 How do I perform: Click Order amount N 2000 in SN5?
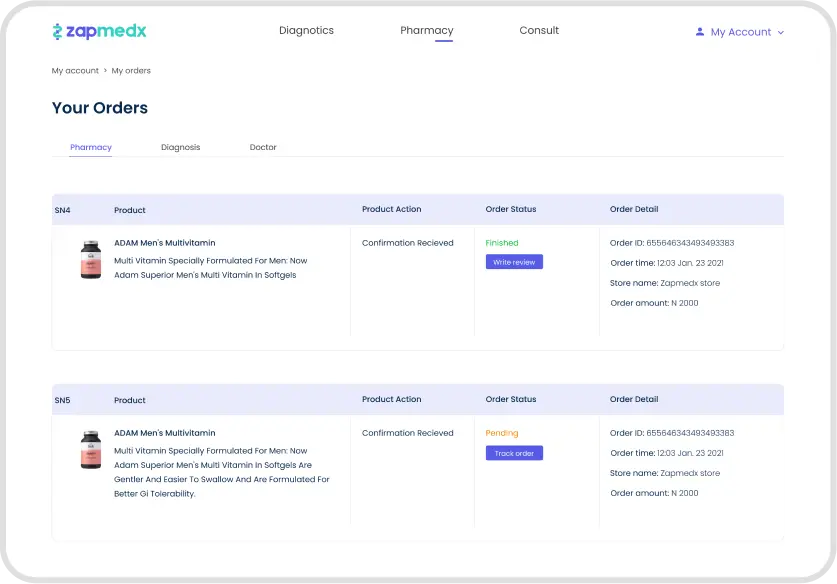tap(654, 493)
